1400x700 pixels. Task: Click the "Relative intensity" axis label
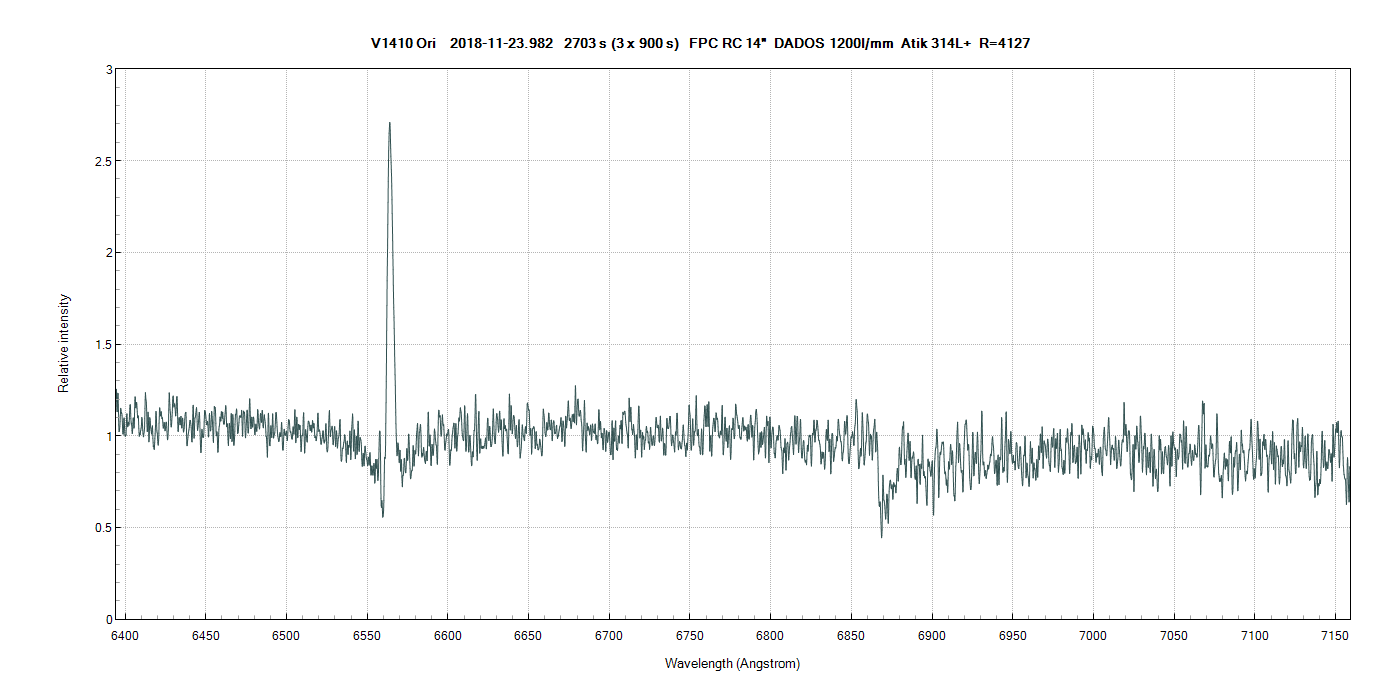[64, 343]
